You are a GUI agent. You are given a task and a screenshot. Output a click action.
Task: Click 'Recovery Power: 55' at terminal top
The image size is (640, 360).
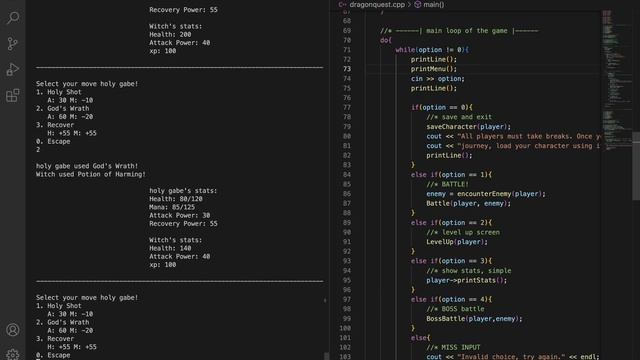point(183,10)
